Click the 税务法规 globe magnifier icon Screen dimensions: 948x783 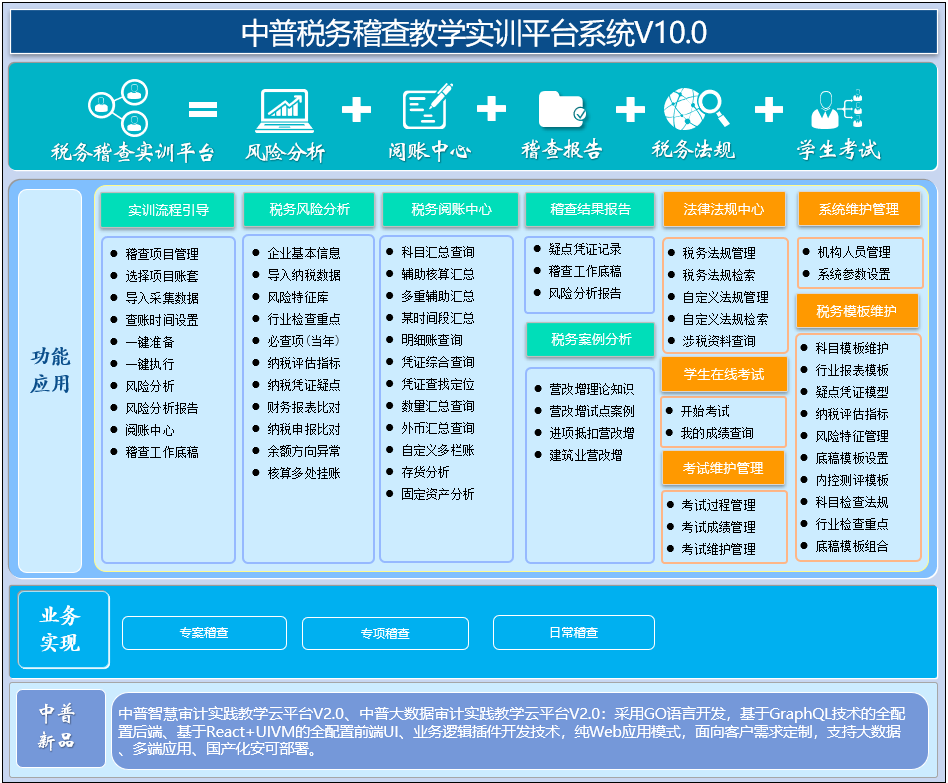tap(696, 109)
